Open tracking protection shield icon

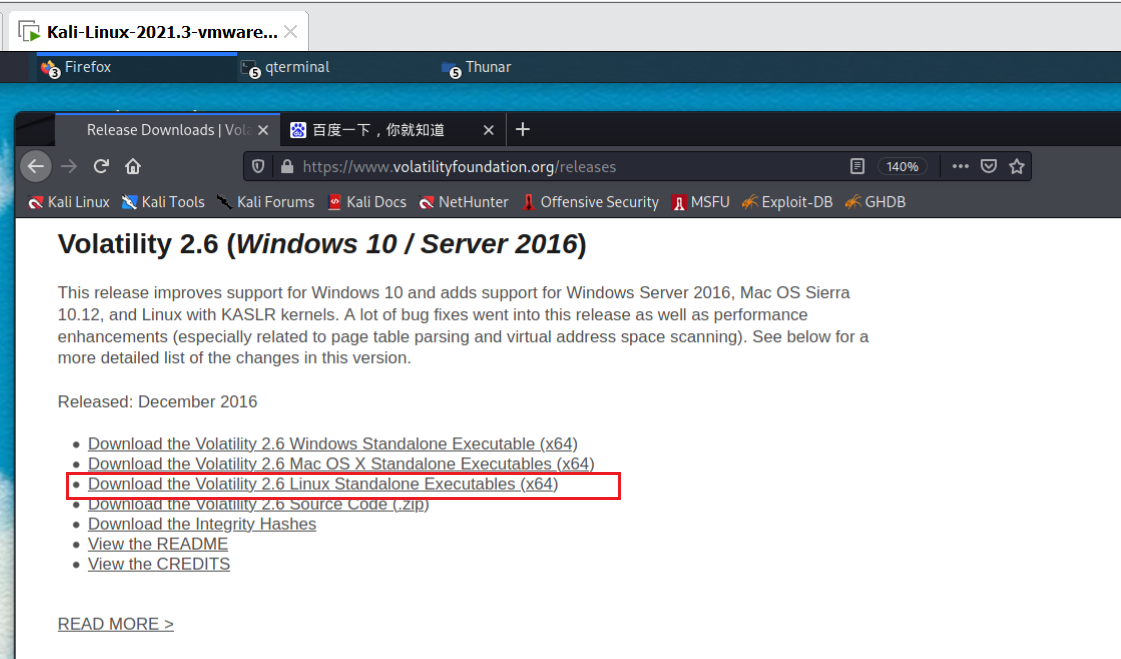258,167
